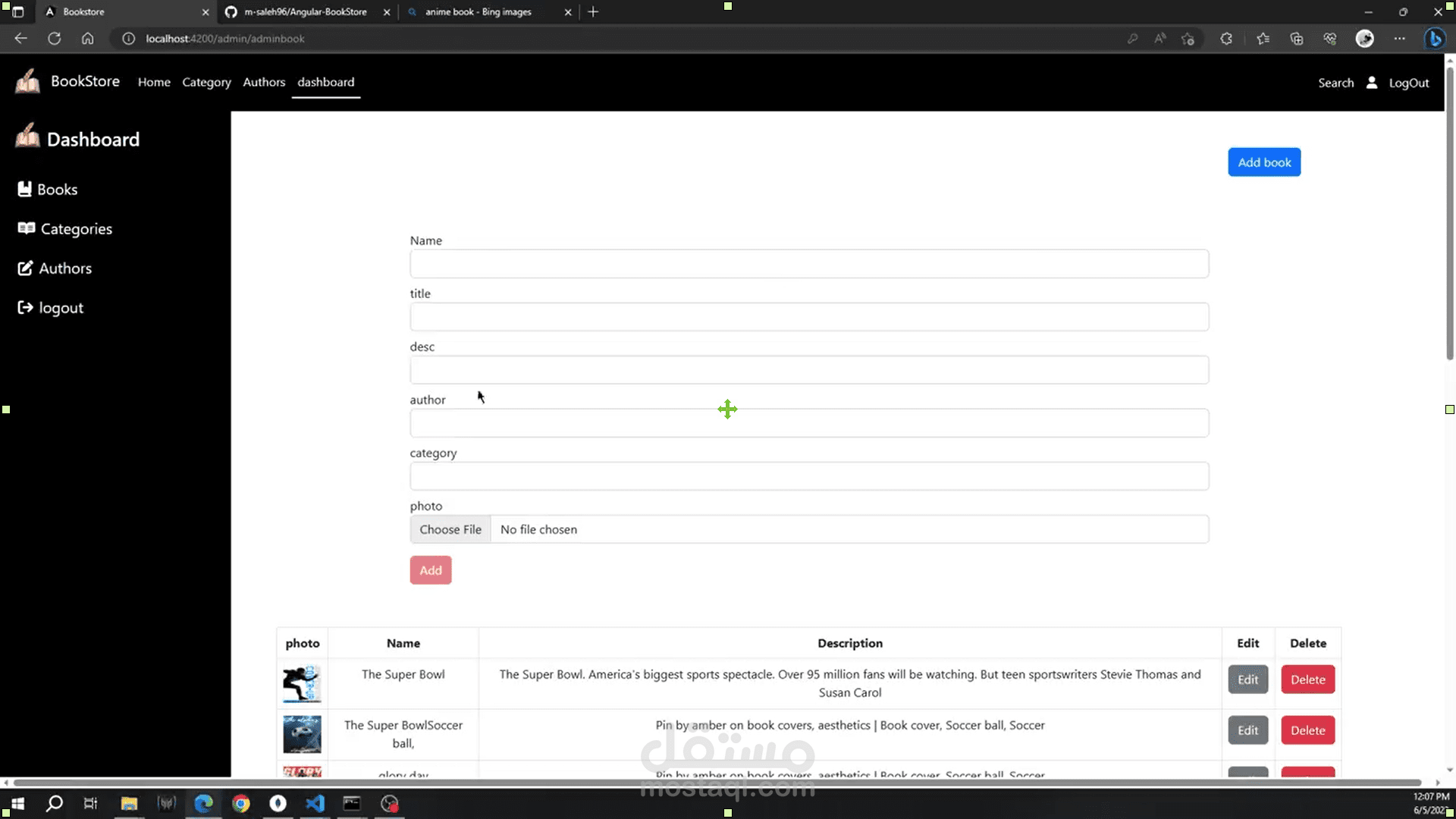Launch Visual Studio Code from the taskbar
The height and width of the screenshot is (819, 1456).
point(315,803)
